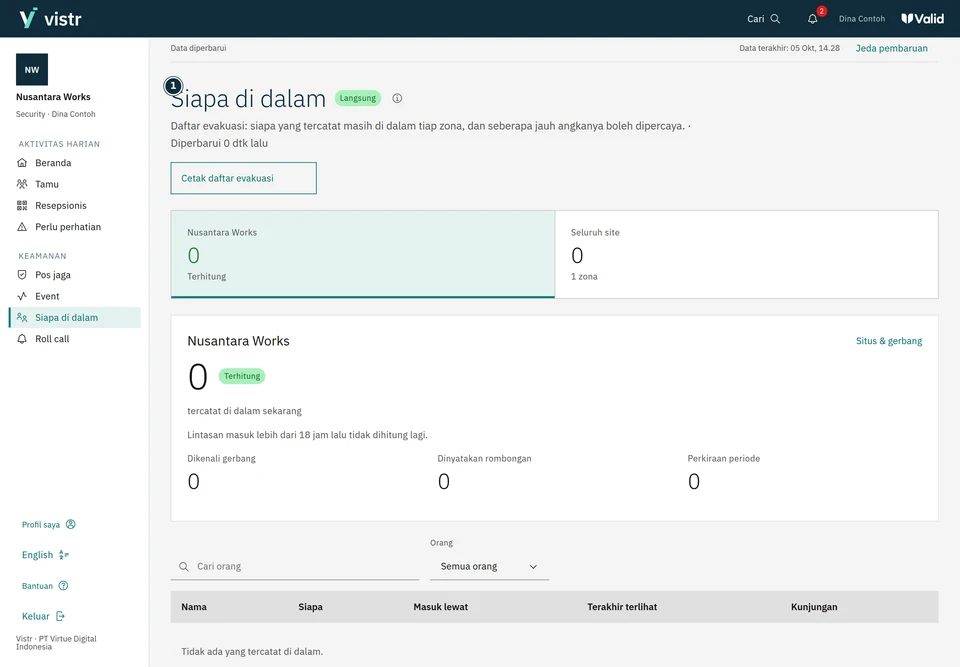The height and width of the screenshot is (667, 960).
Task: Select the Nusantara Works zone card
Action: click(363, 254)
